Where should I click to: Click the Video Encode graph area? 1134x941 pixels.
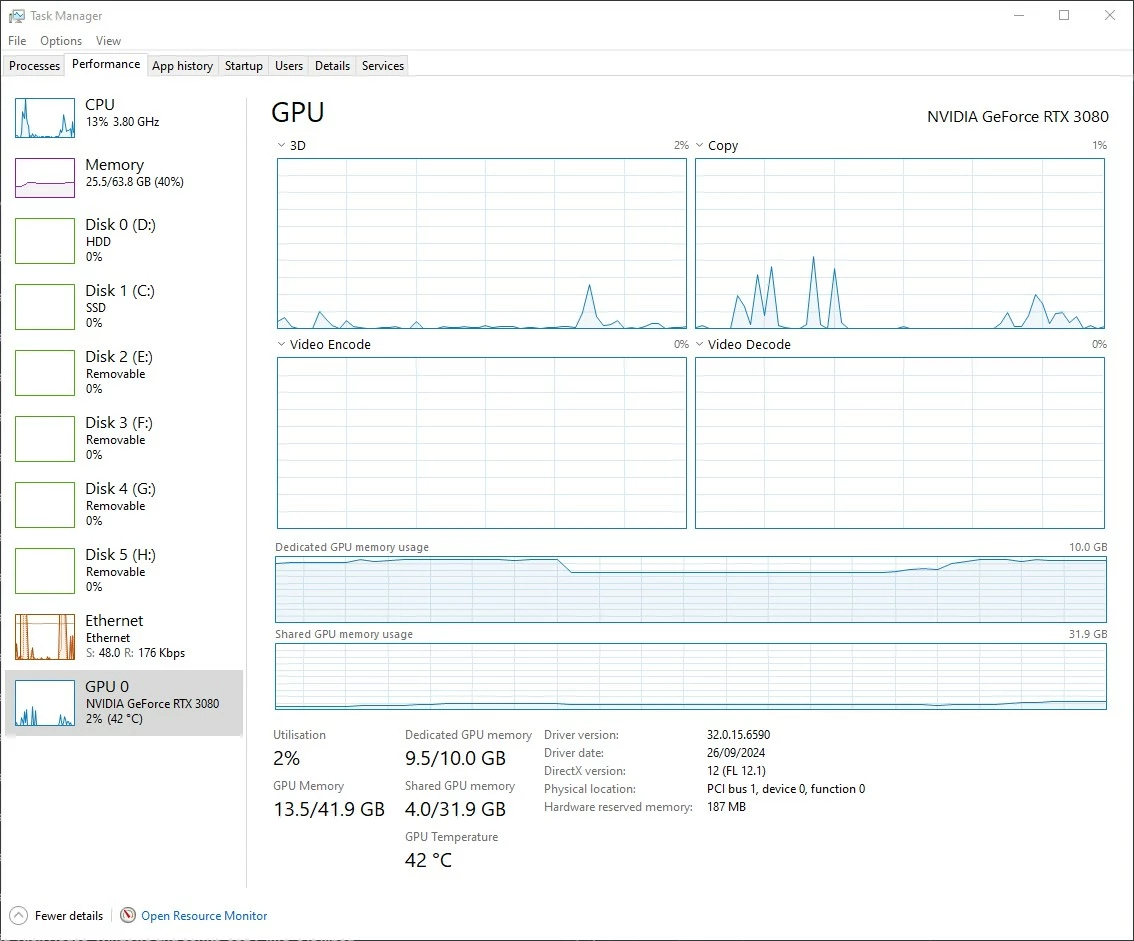tap(482, 443)
